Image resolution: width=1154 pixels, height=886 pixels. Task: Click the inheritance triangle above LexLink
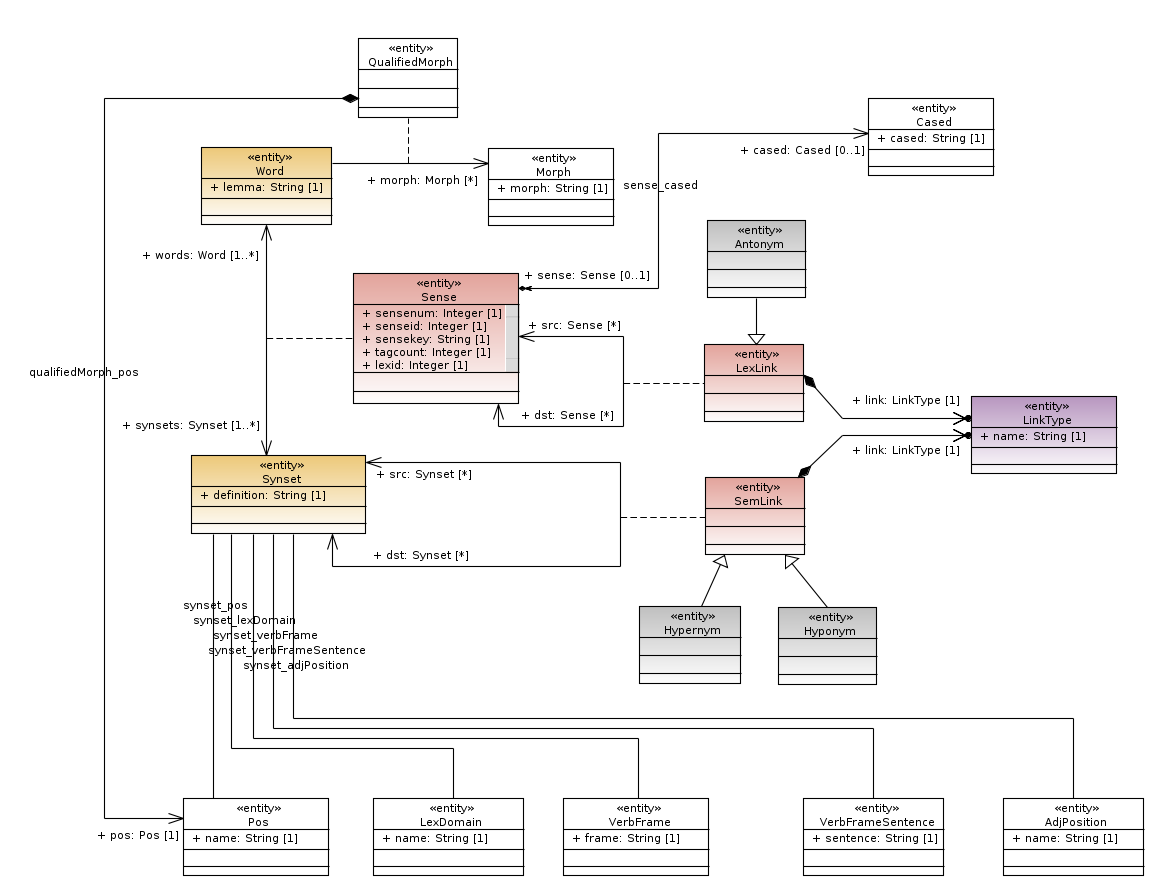click(x=757, y=339)
